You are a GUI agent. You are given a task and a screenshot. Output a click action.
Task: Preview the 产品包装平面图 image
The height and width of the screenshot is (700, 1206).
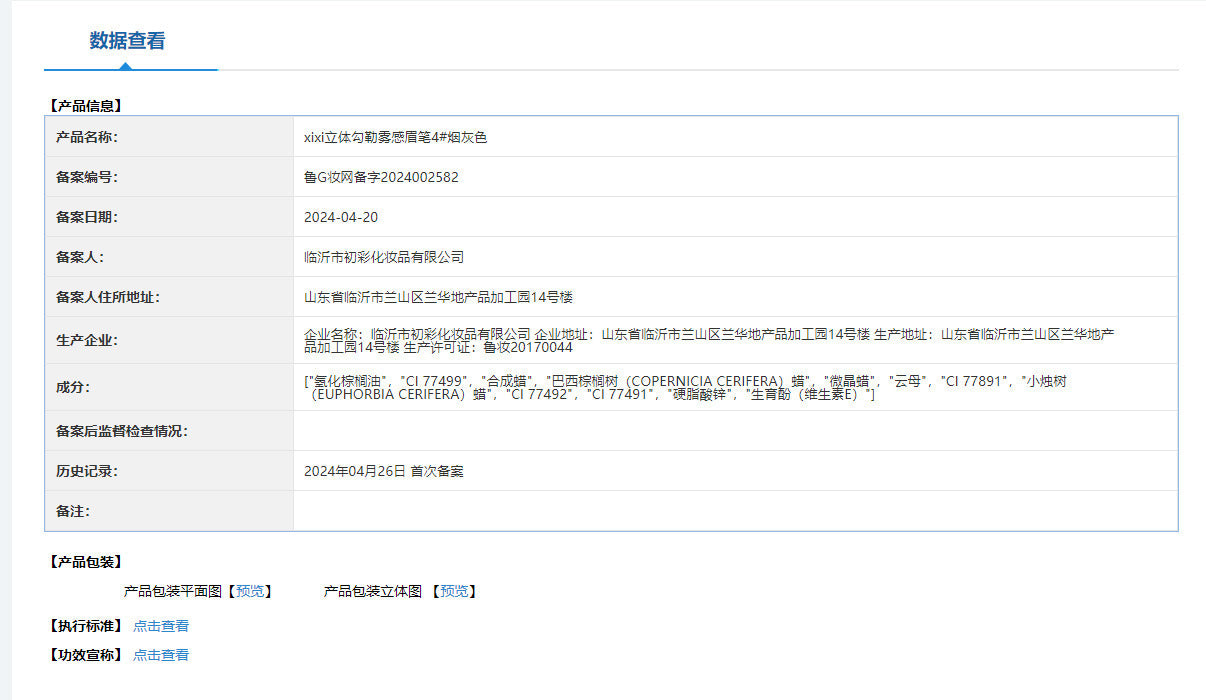pos(250,591)
